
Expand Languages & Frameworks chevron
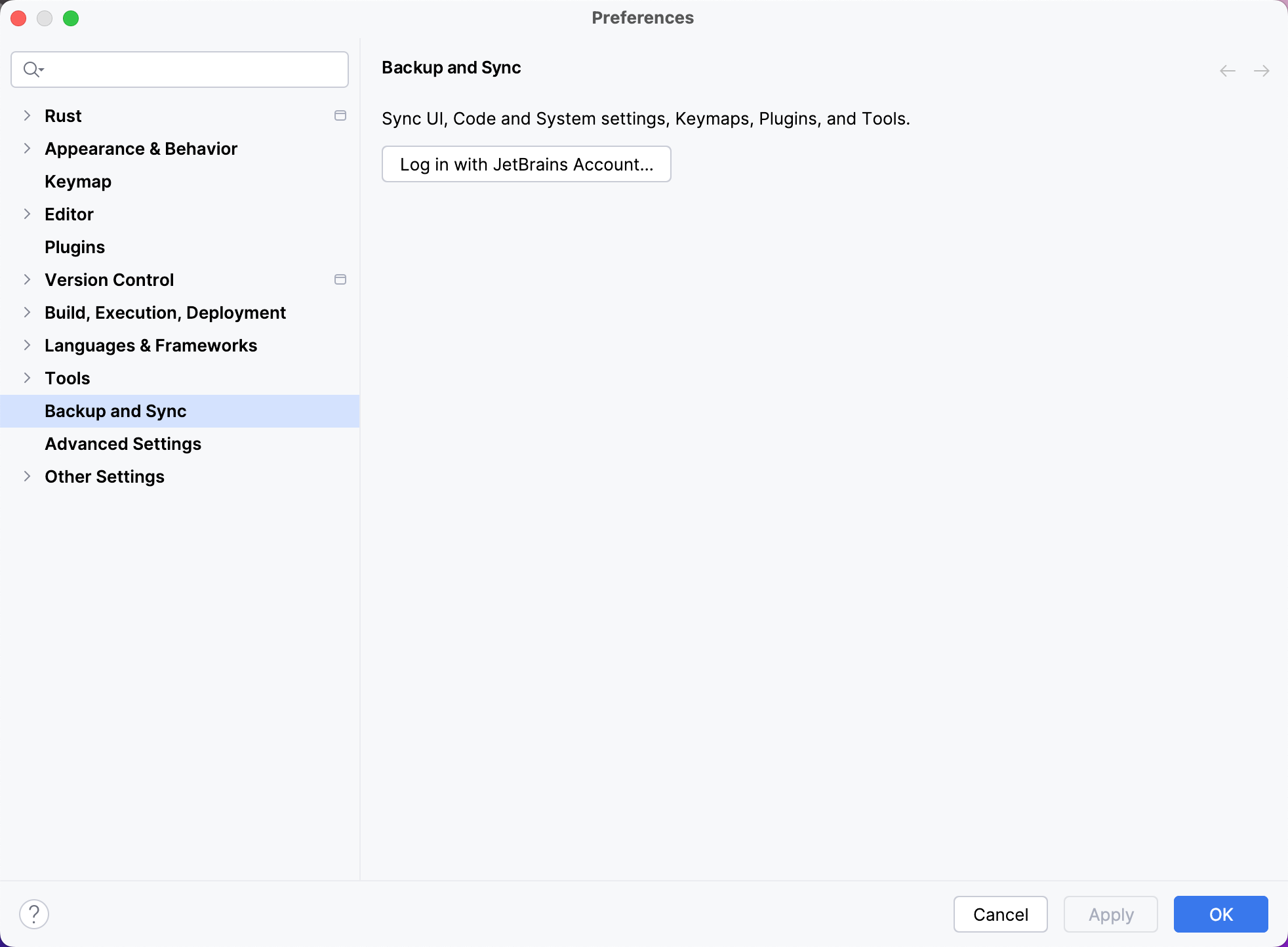coord(27,345)
